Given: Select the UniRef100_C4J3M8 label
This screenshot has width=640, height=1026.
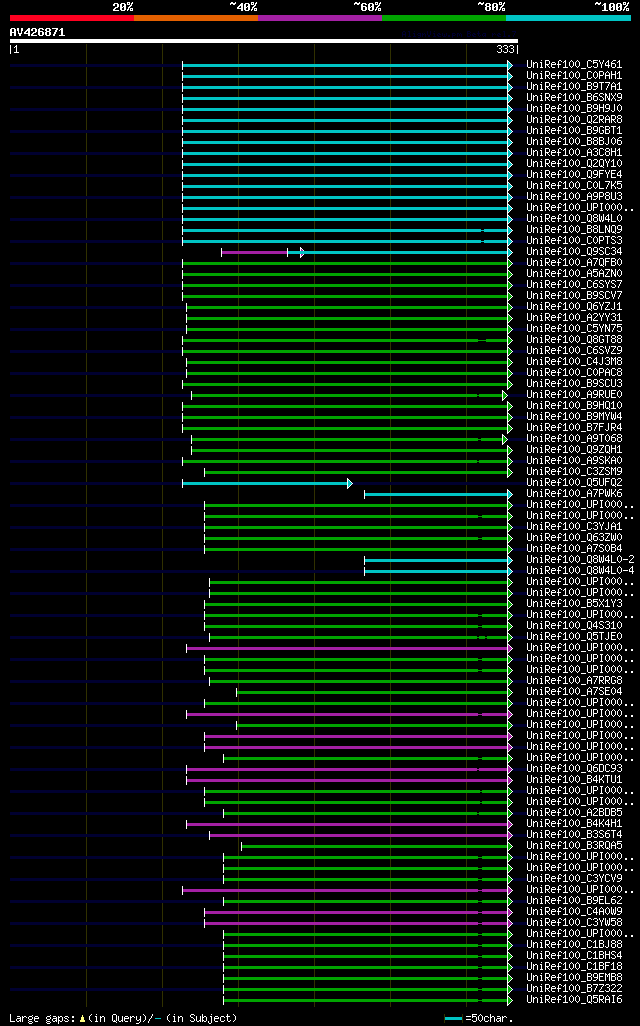Looking at the screenshot, I should click(574, 362).
